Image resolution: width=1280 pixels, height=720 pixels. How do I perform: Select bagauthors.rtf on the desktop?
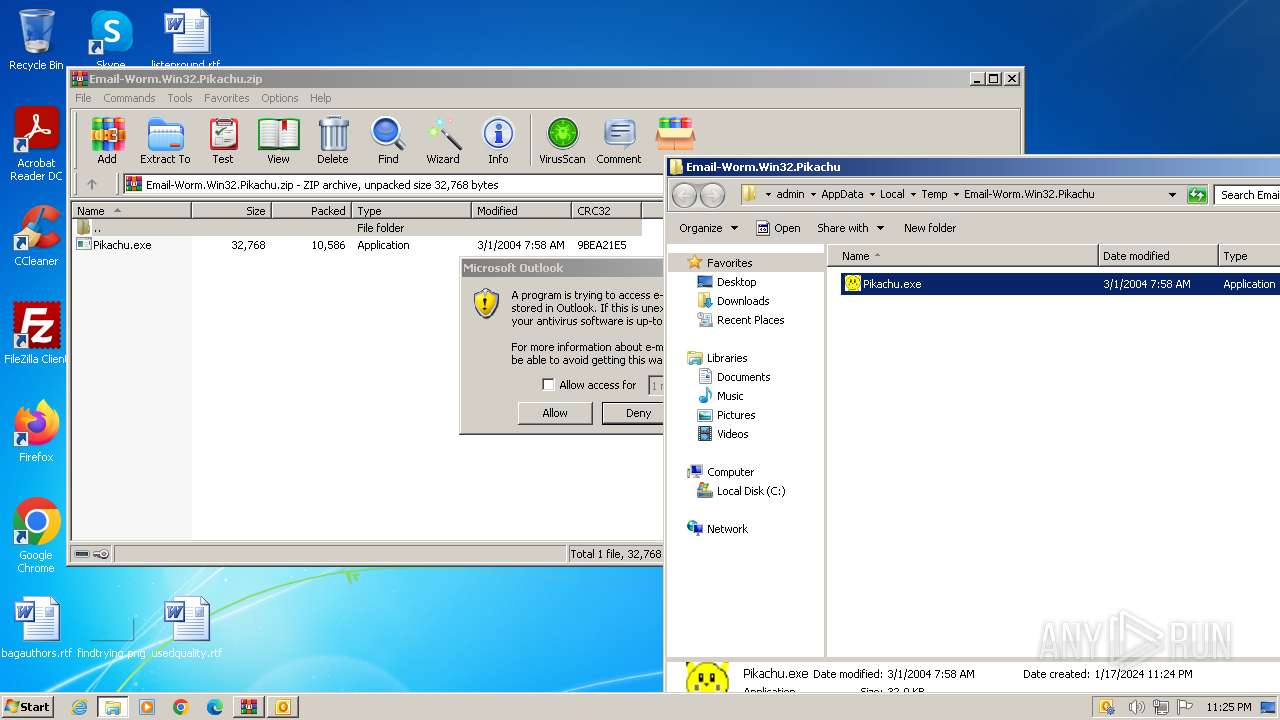coord(37,628)
